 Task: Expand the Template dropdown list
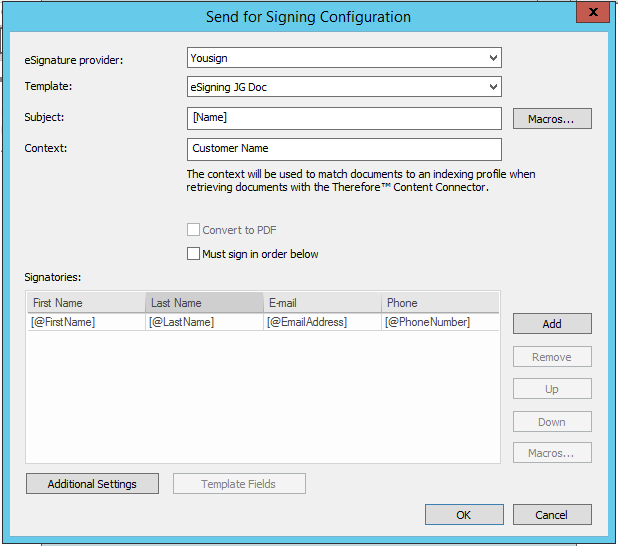click(x=344, y=87)
